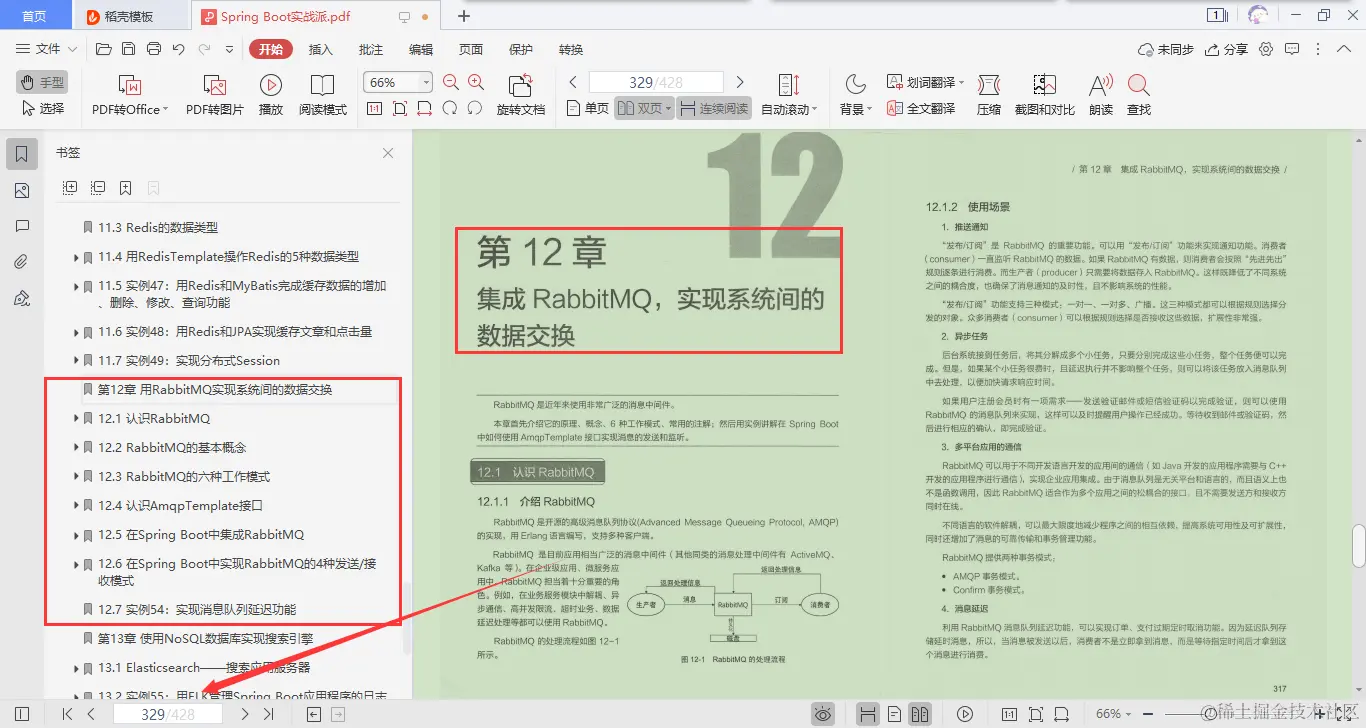The width and height of the screenshot is (1366, 728).
Task: Start 查找 search in the document
Action: 1139,94
